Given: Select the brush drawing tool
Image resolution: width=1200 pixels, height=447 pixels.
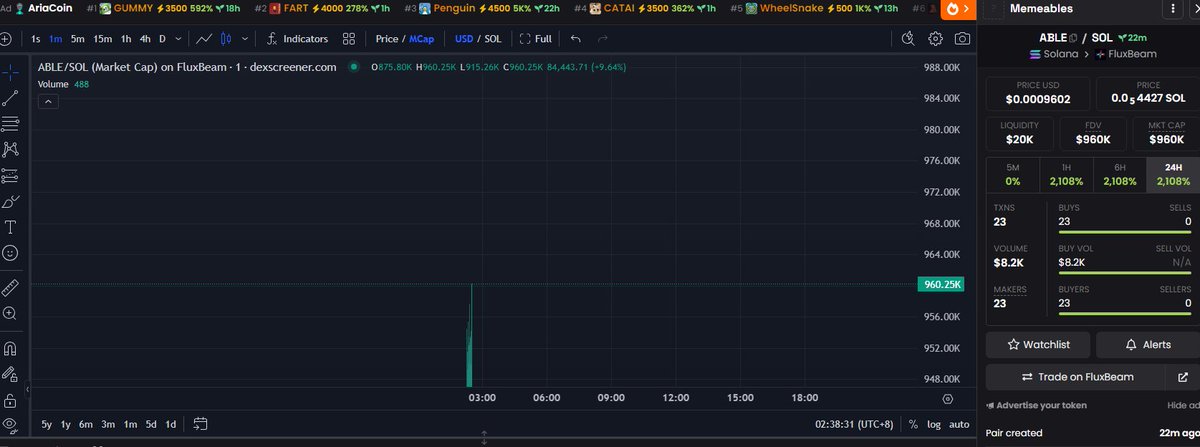Looking at the screenshot, I should [10, 202].
